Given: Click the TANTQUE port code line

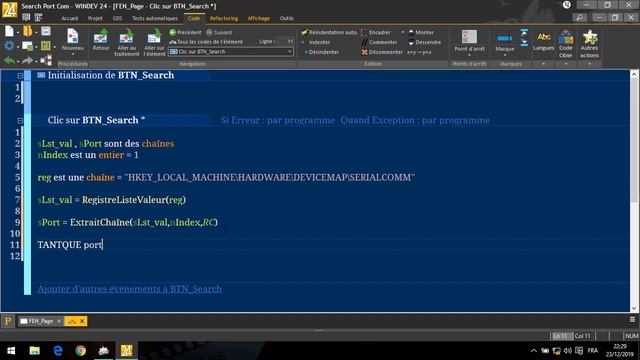Looking at the screenshot, I should pos(70,245).
